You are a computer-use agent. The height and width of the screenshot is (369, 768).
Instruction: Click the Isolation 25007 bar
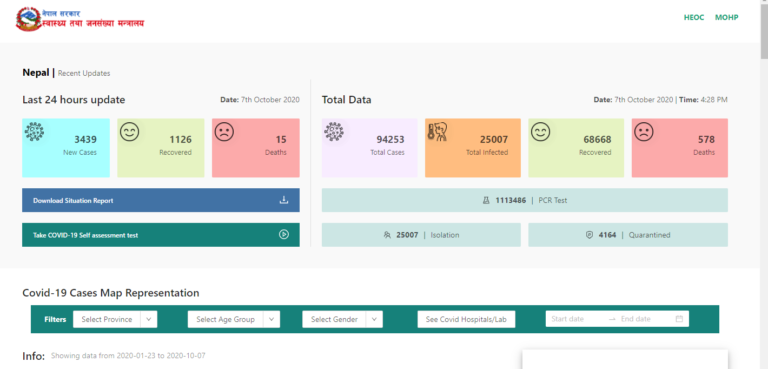pos(421,235)
